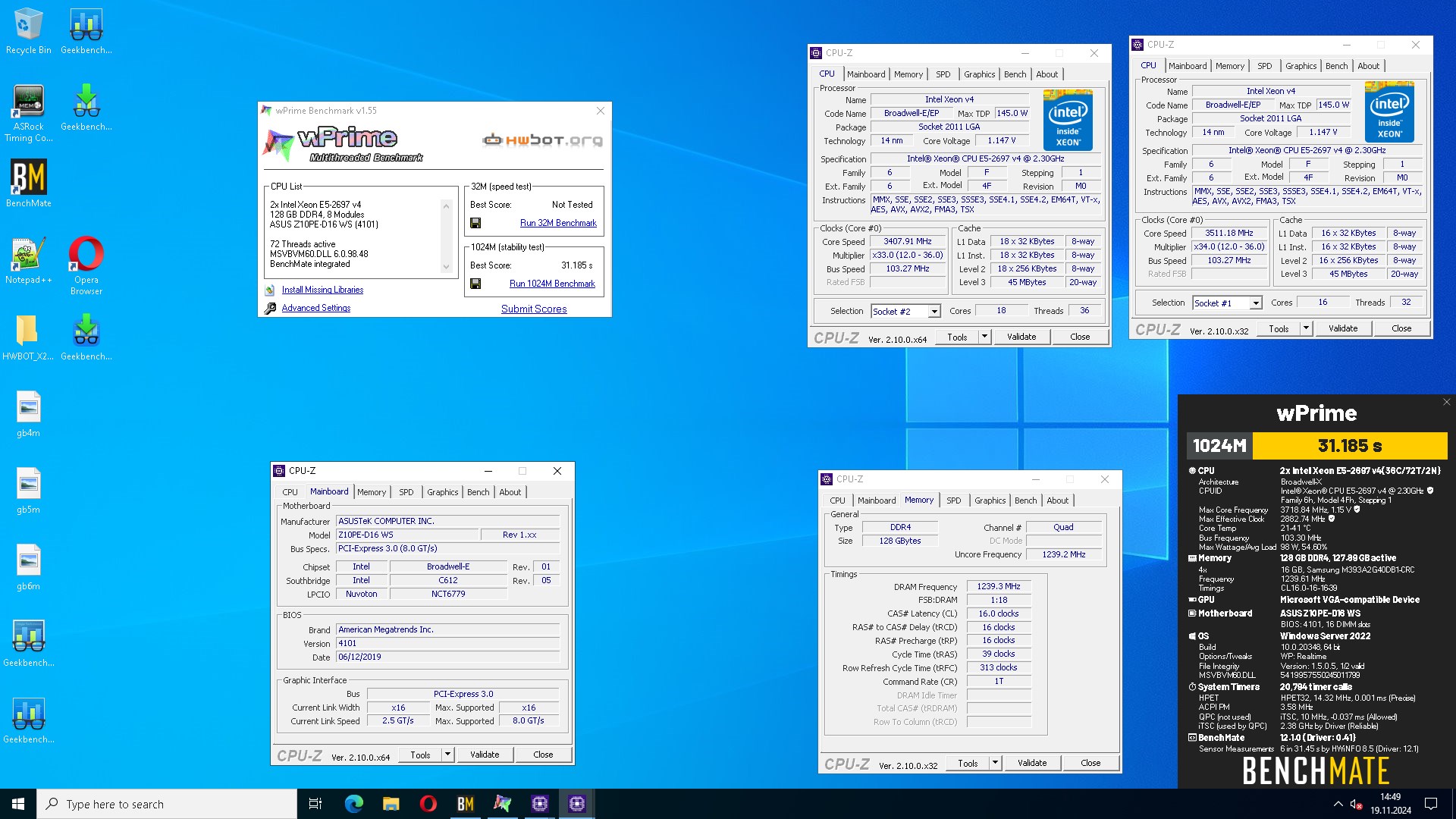The height and width of the screenshot is (819, 1456).
Task: Open the Recycle Bin desktop icon
Action: pyautogui.click(x=29, y=31)
